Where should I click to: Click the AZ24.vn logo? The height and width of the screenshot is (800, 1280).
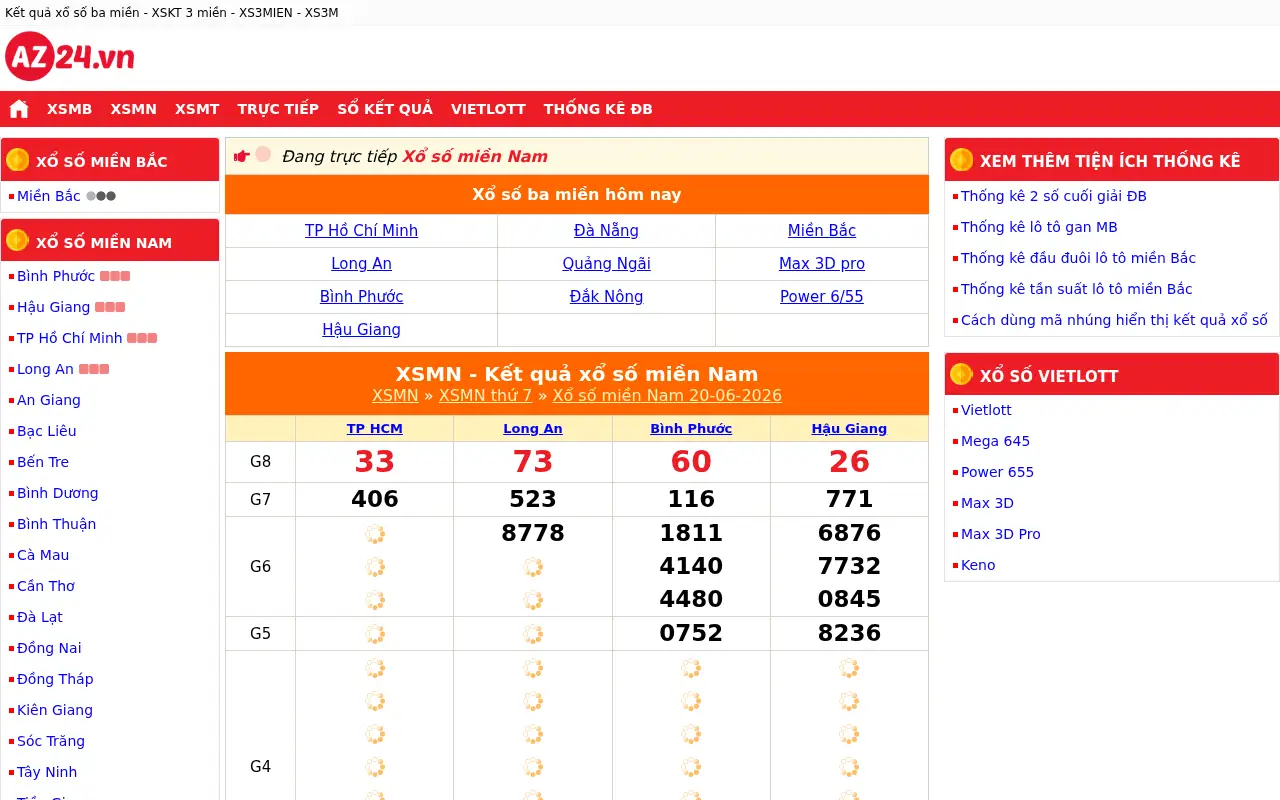click(70, 57)
